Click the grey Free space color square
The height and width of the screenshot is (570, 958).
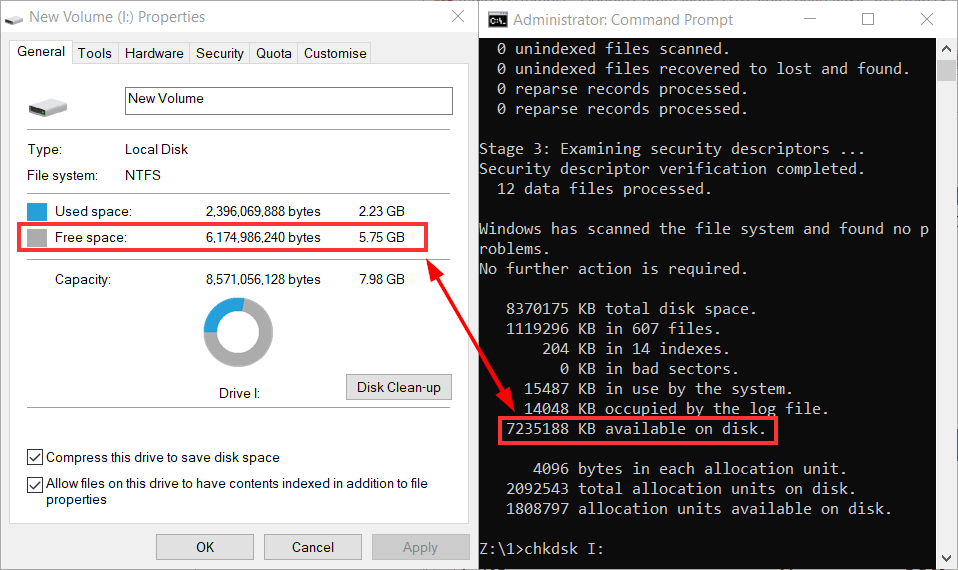[37, 238]
